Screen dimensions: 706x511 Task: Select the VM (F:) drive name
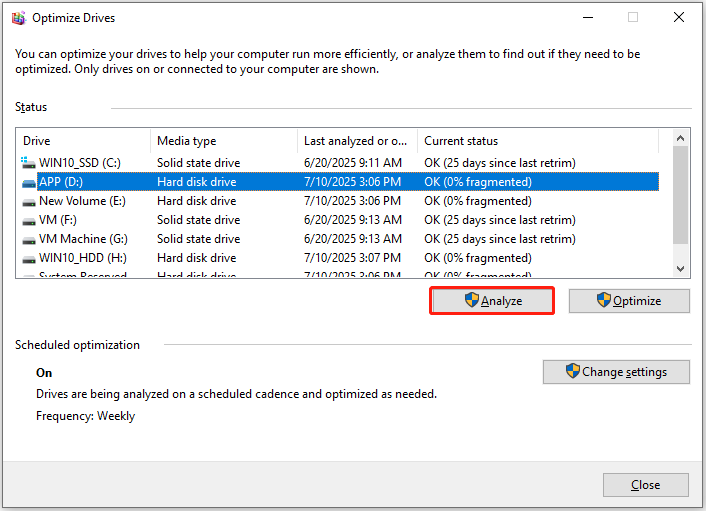tap(58, 220)
